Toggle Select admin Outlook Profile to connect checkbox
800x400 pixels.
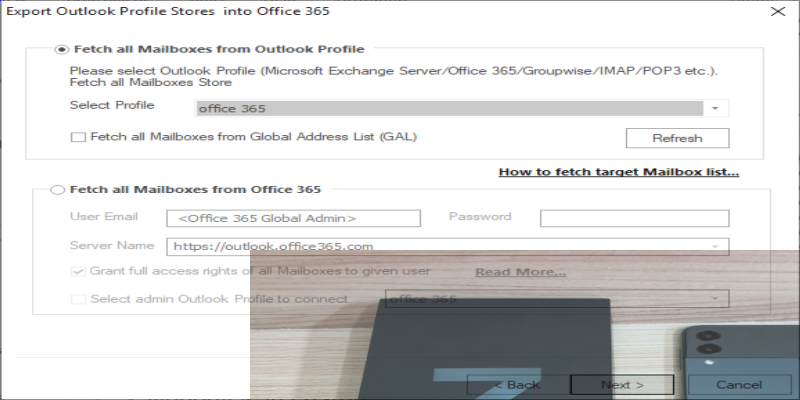(x=78, y=299)
